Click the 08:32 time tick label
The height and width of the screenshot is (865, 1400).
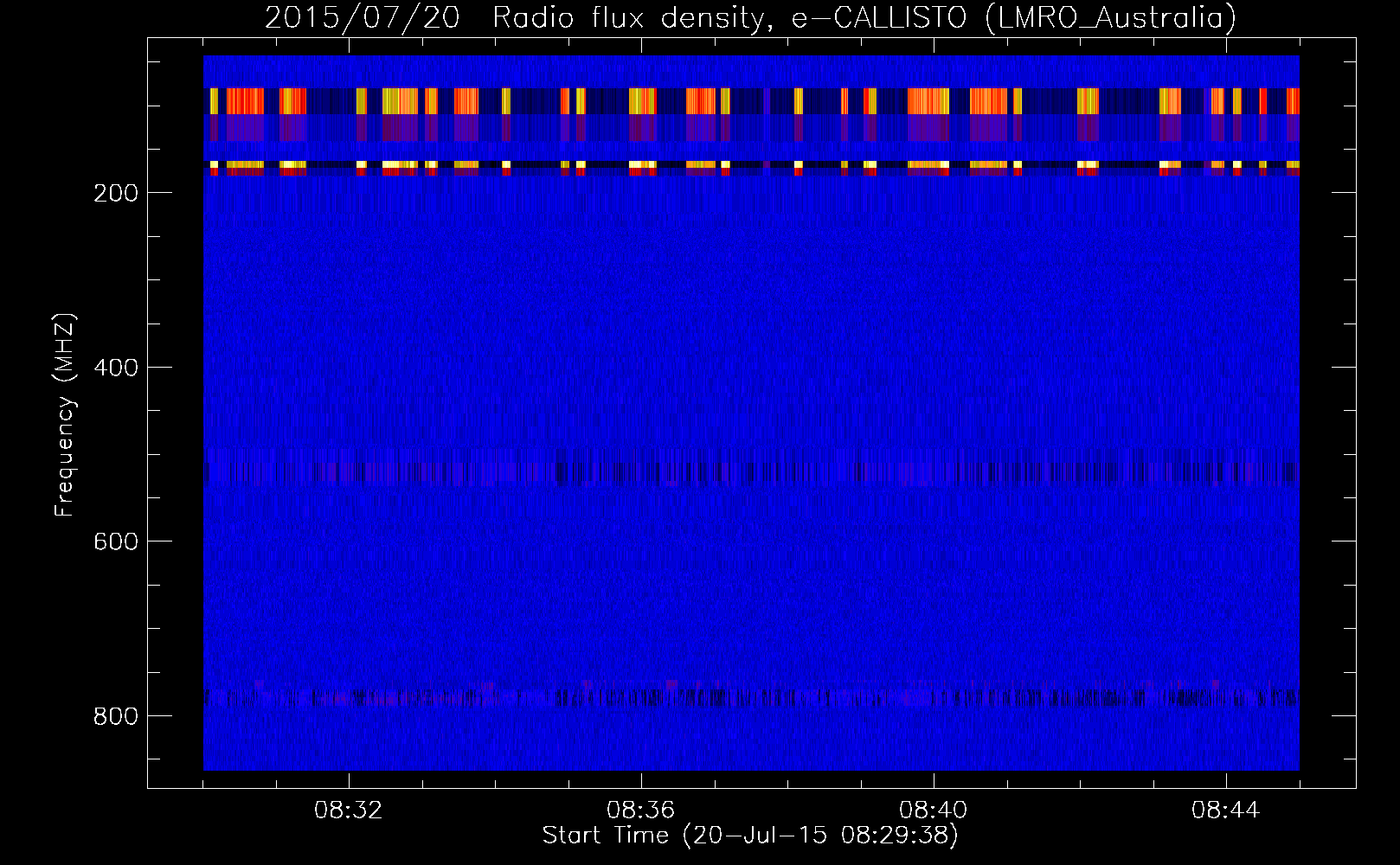tap(349, 811)
